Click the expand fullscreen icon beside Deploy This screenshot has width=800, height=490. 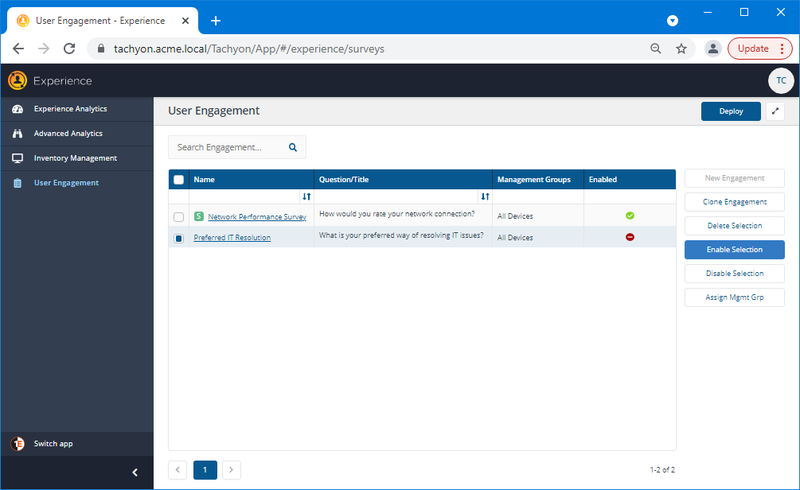pyautogui.click(x=775, y=112)
